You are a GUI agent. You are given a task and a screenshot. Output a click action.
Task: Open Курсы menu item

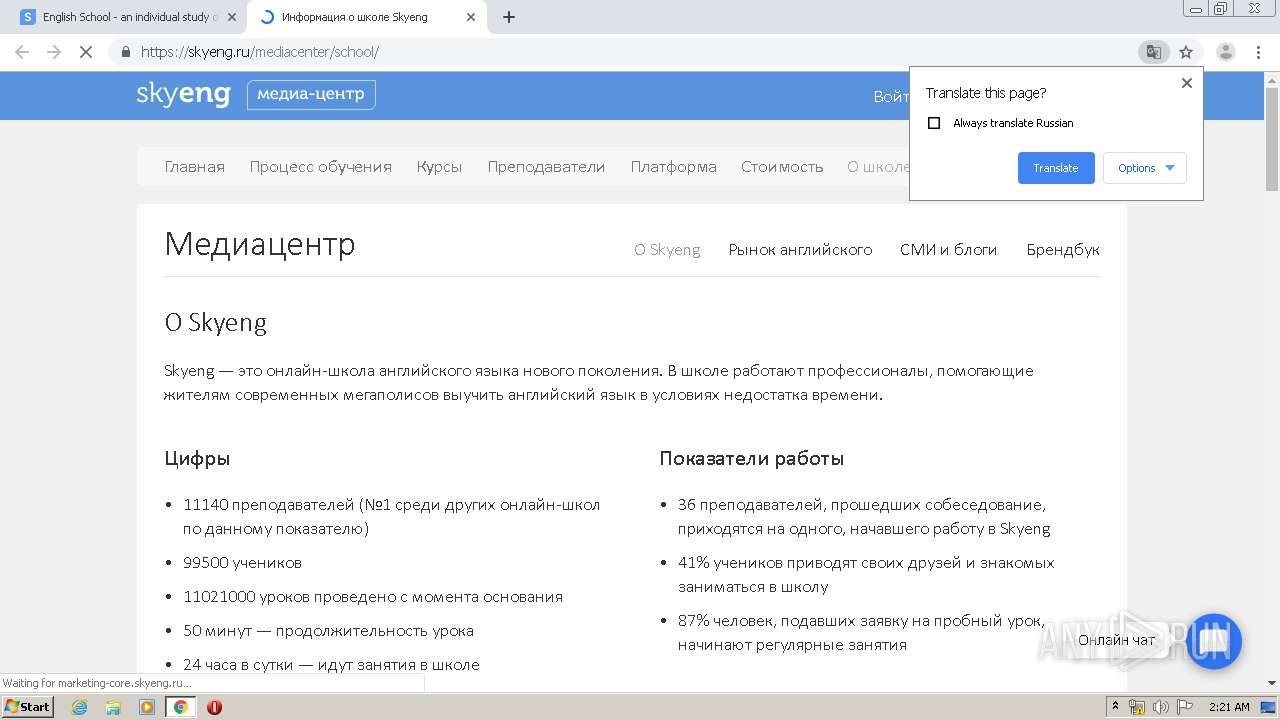tap(440, 167)
